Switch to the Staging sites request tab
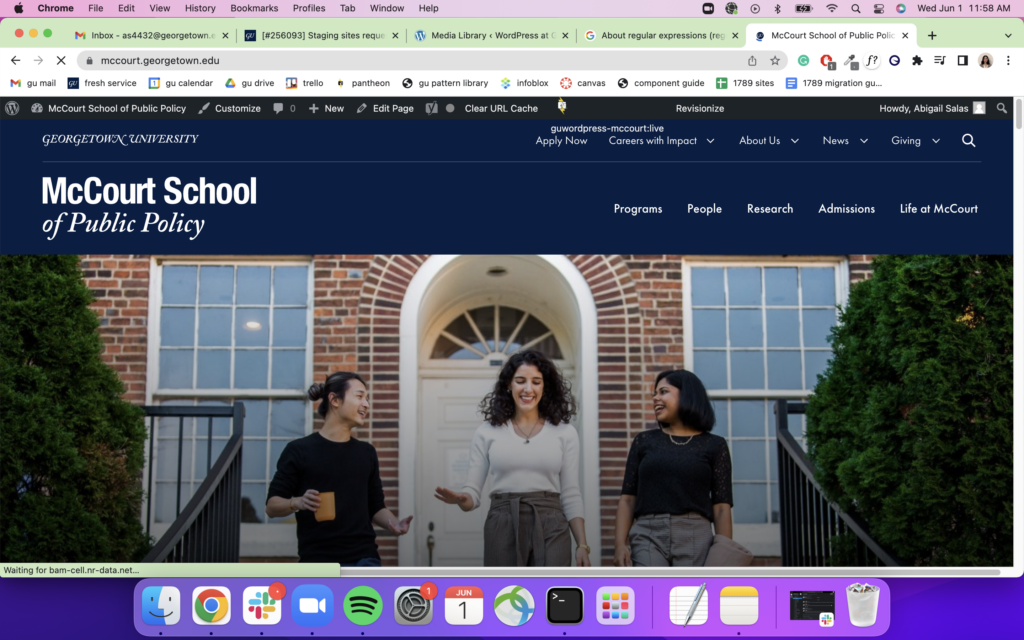Screen dimensions: 1024x640 tap(321, 35)
